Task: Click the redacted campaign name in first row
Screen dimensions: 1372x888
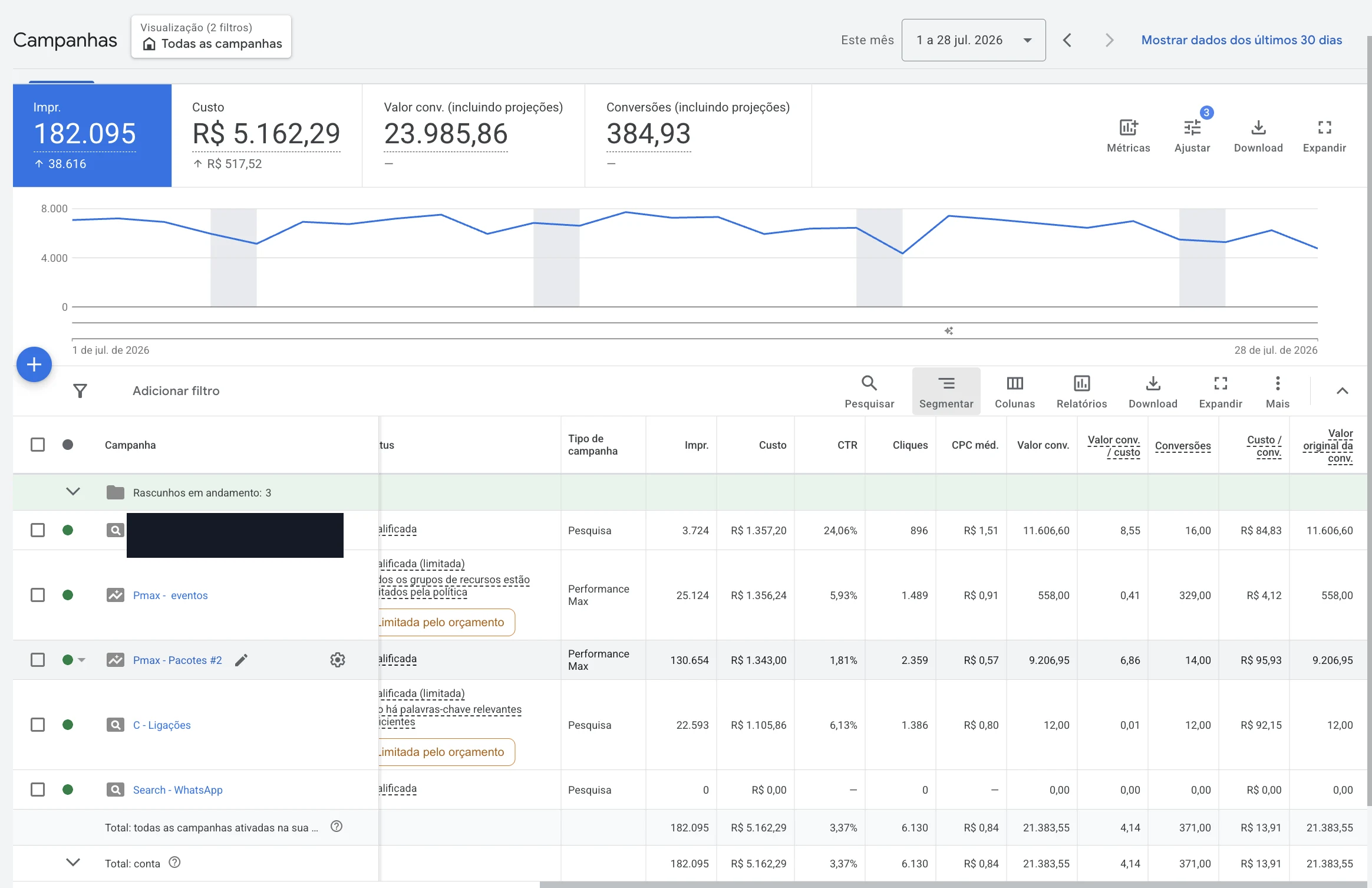Action: coord(235,535)
